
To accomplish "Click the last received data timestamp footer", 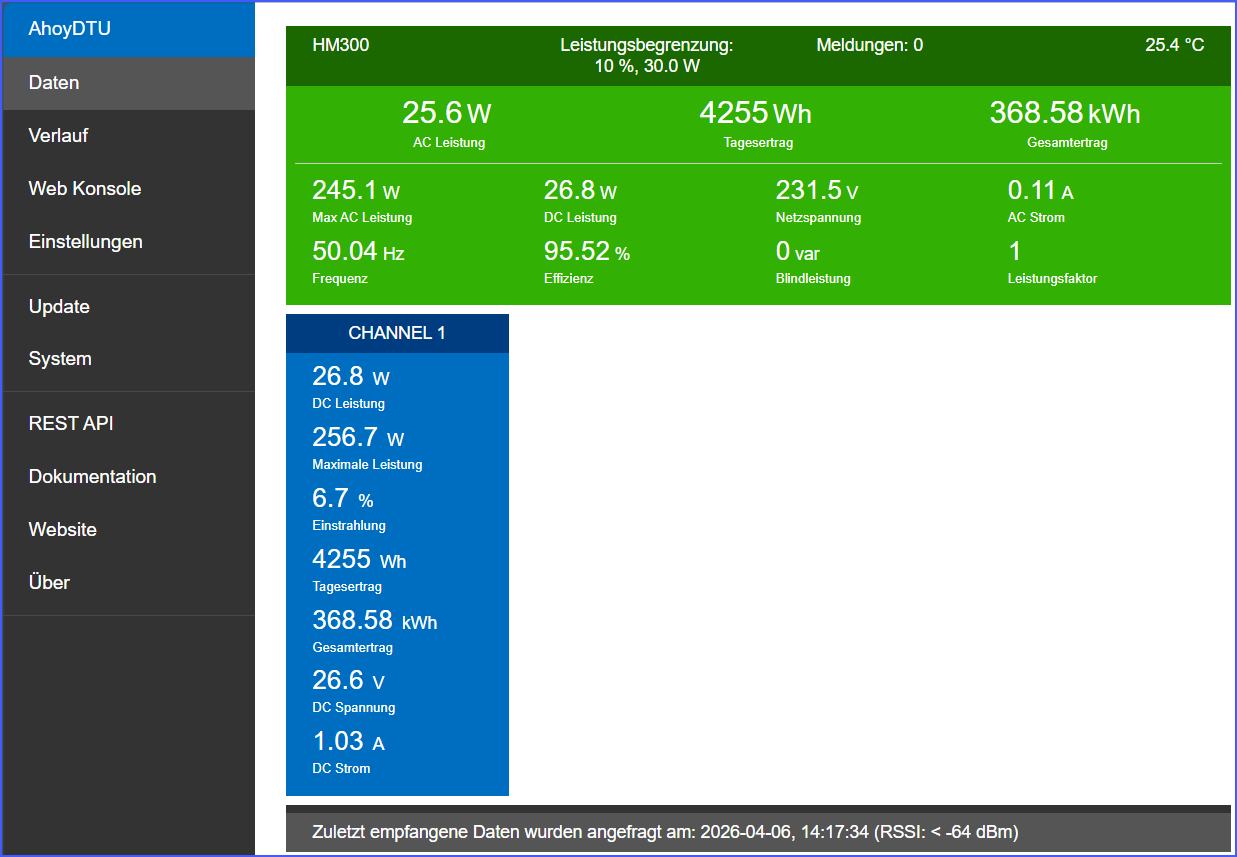I will point(665,832).
